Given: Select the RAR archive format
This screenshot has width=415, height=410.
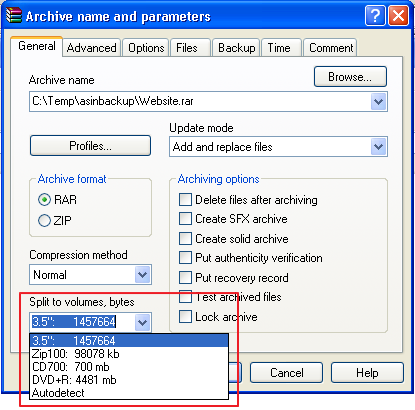Looking at the screenshot, I should coord(57,200).
